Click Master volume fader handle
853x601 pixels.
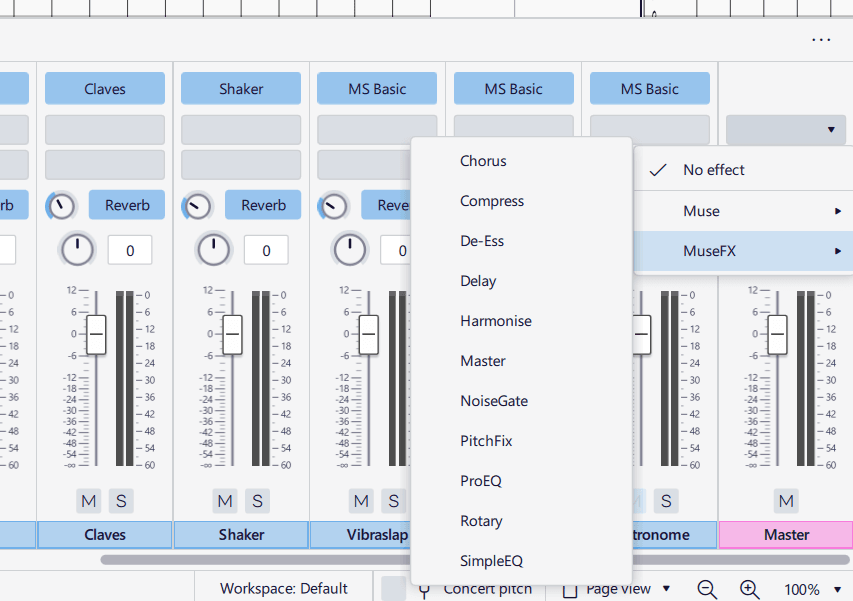point(777,334)
